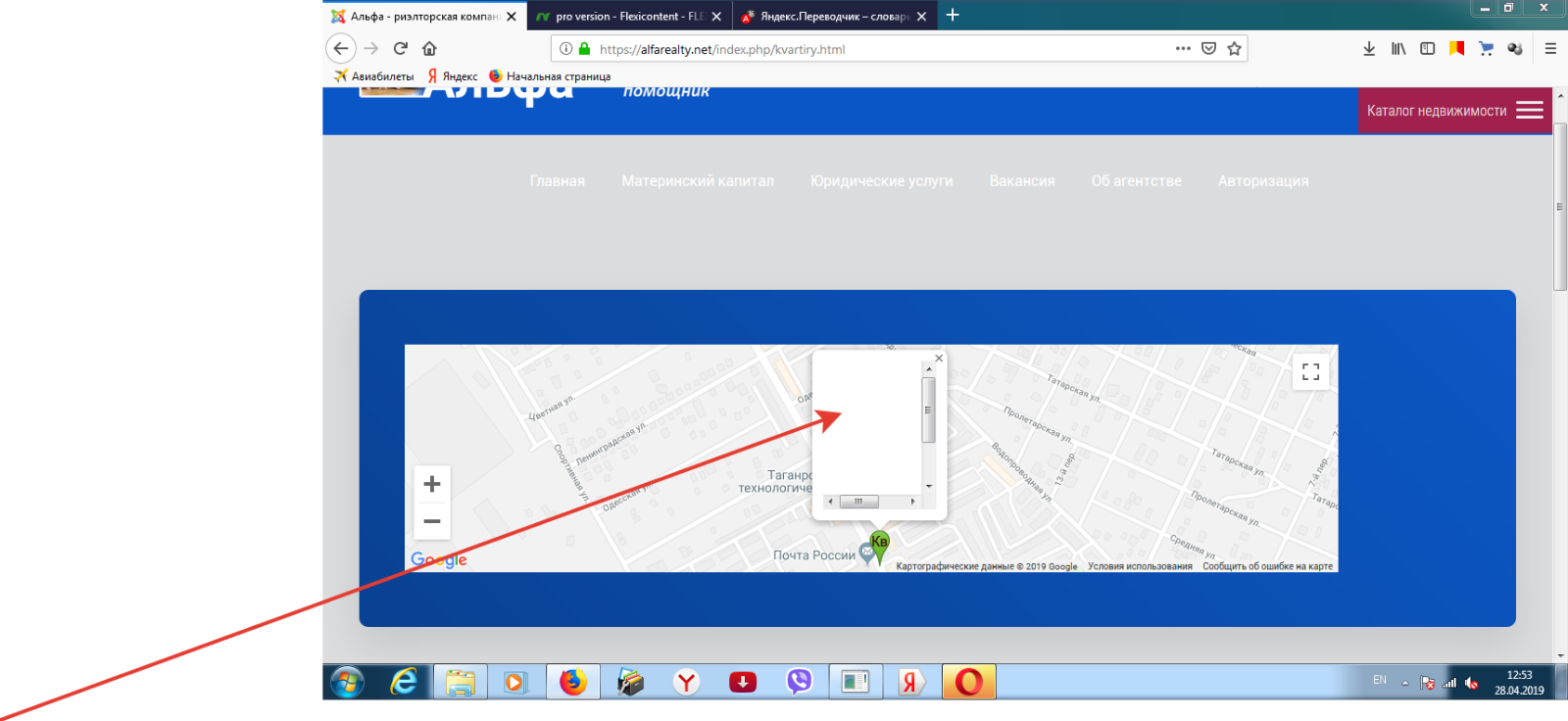Open page actions three-dots menu

click(1183, 48)
